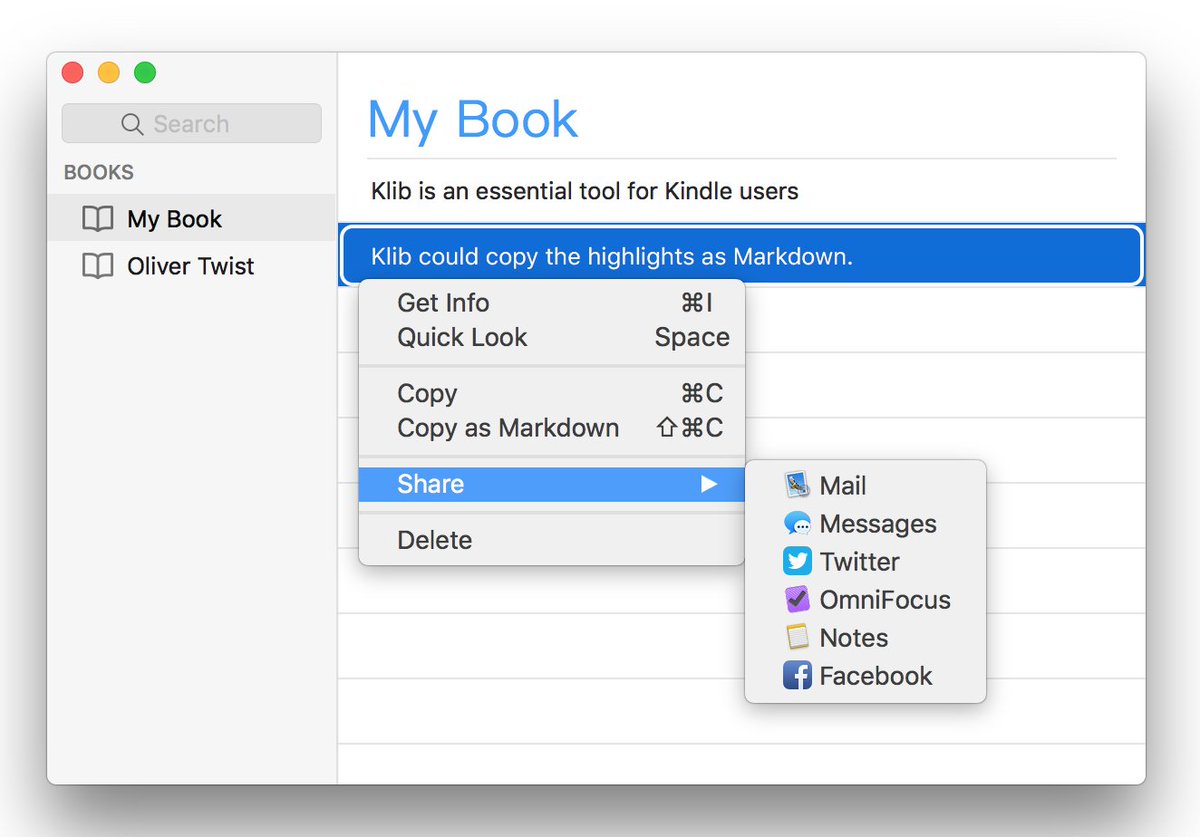1200x837 pixels.
Task: Close the window with red button
Action: (x=73, y=73)
